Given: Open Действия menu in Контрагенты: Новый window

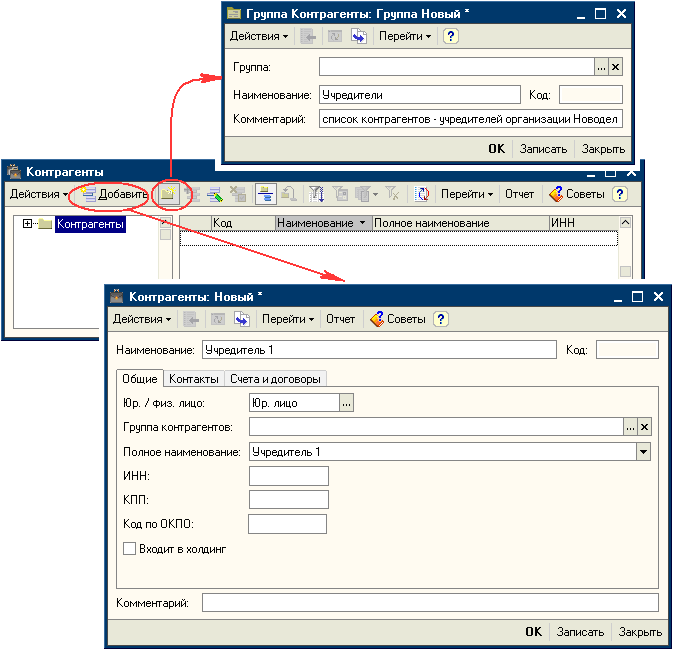Looking at the screenshot, I should [142, 319].
